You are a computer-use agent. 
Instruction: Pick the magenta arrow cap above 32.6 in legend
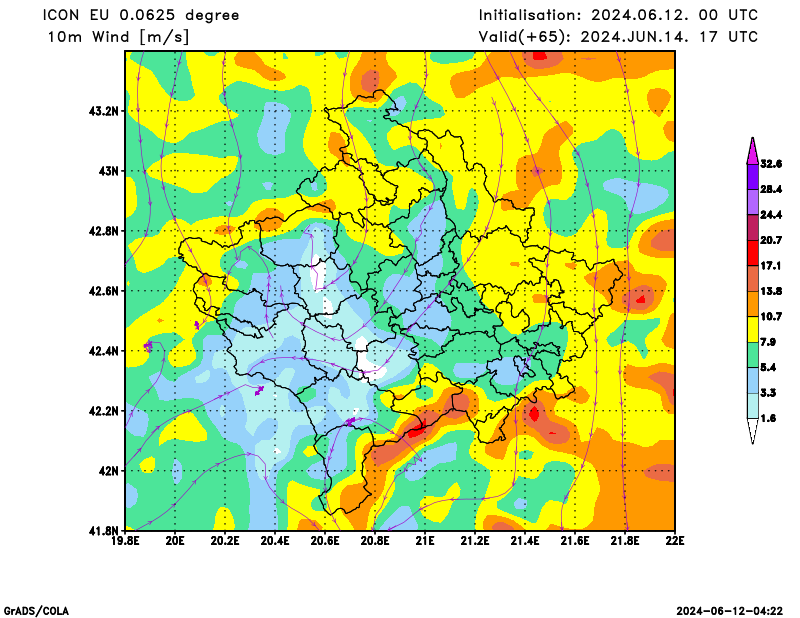coord(753,151)
